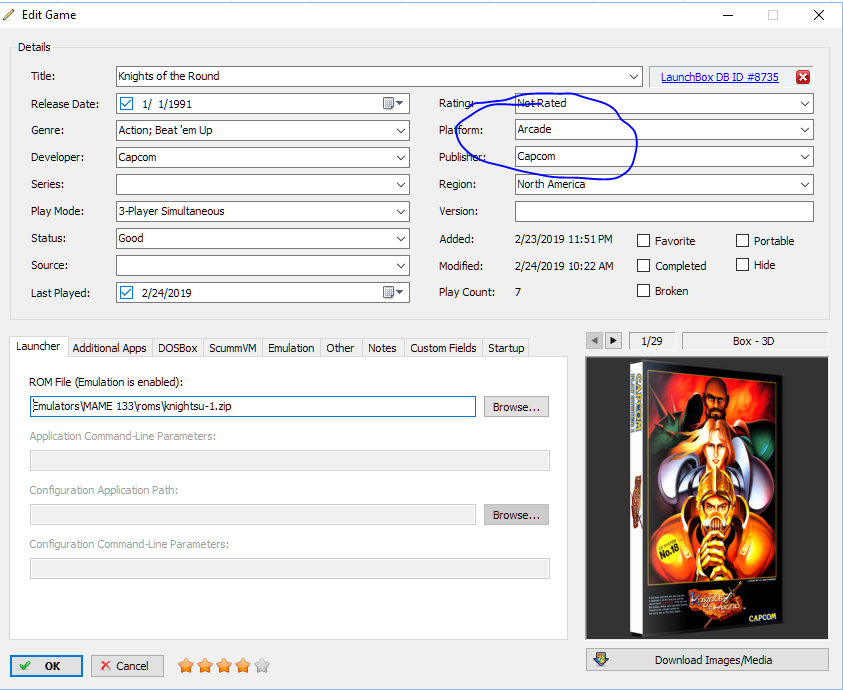Viewport: 843px width, 690px height.
Task: Switch to the Custom Fields tab
Action: (443, 348)
